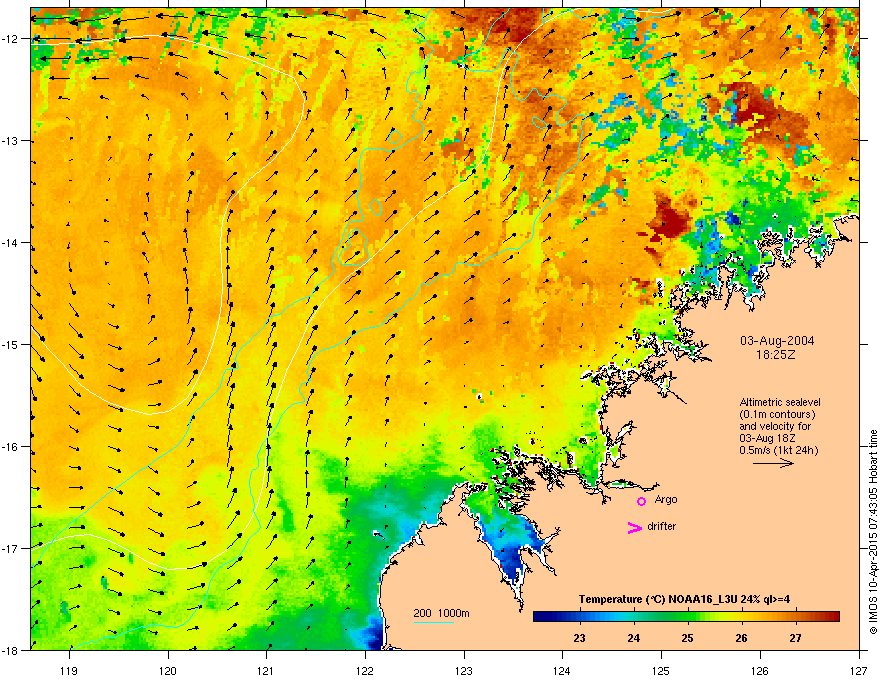Select the date text 03-Aug-2004
Image resolution: width=880 pixels, height=680 pixels.
tap(777, 341)
